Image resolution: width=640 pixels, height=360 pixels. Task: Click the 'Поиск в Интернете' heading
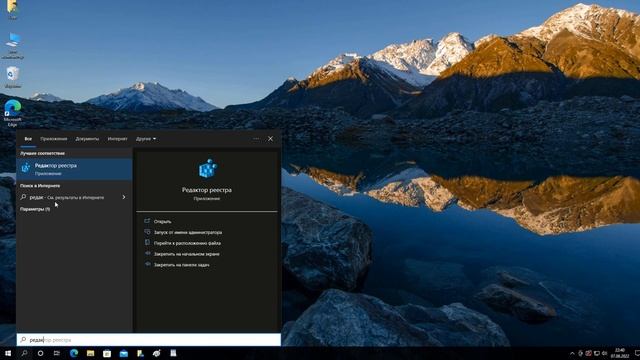click(40, 186)
